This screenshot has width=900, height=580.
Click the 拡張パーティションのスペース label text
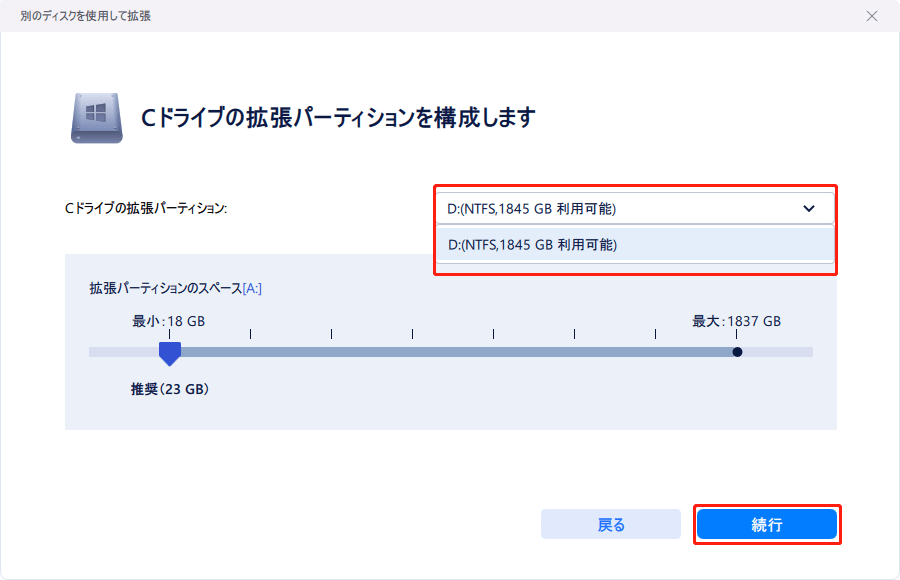(x=165, y=288)
